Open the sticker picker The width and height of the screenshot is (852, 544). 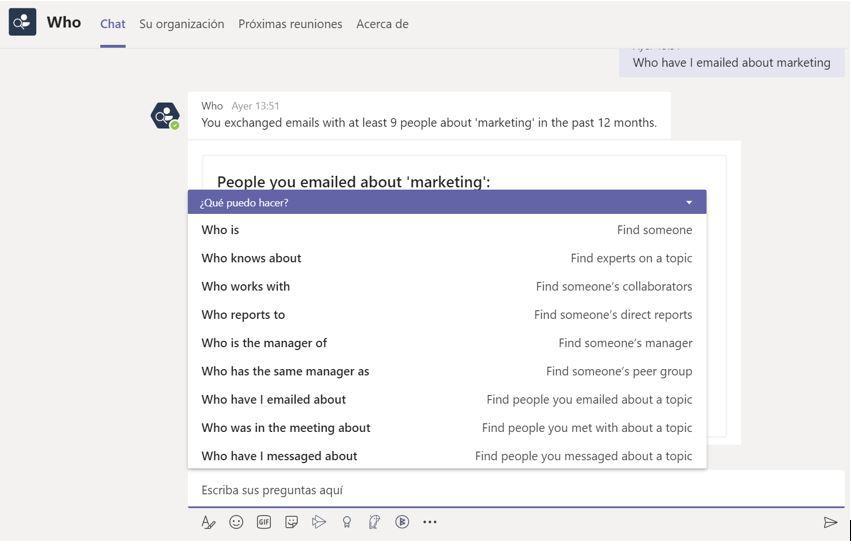[x=291, y=522]
